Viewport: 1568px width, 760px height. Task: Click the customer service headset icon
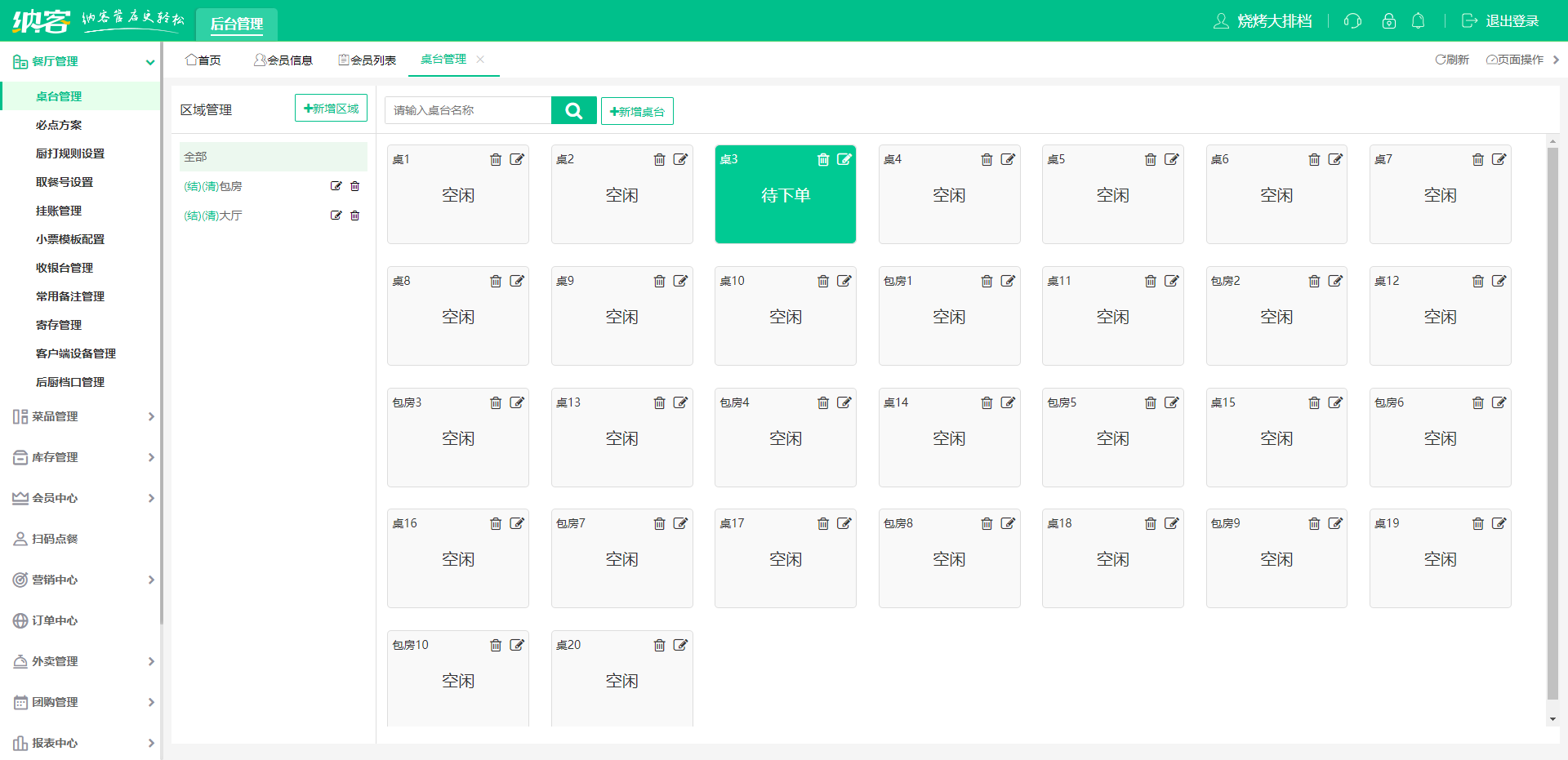point(1352,21)
